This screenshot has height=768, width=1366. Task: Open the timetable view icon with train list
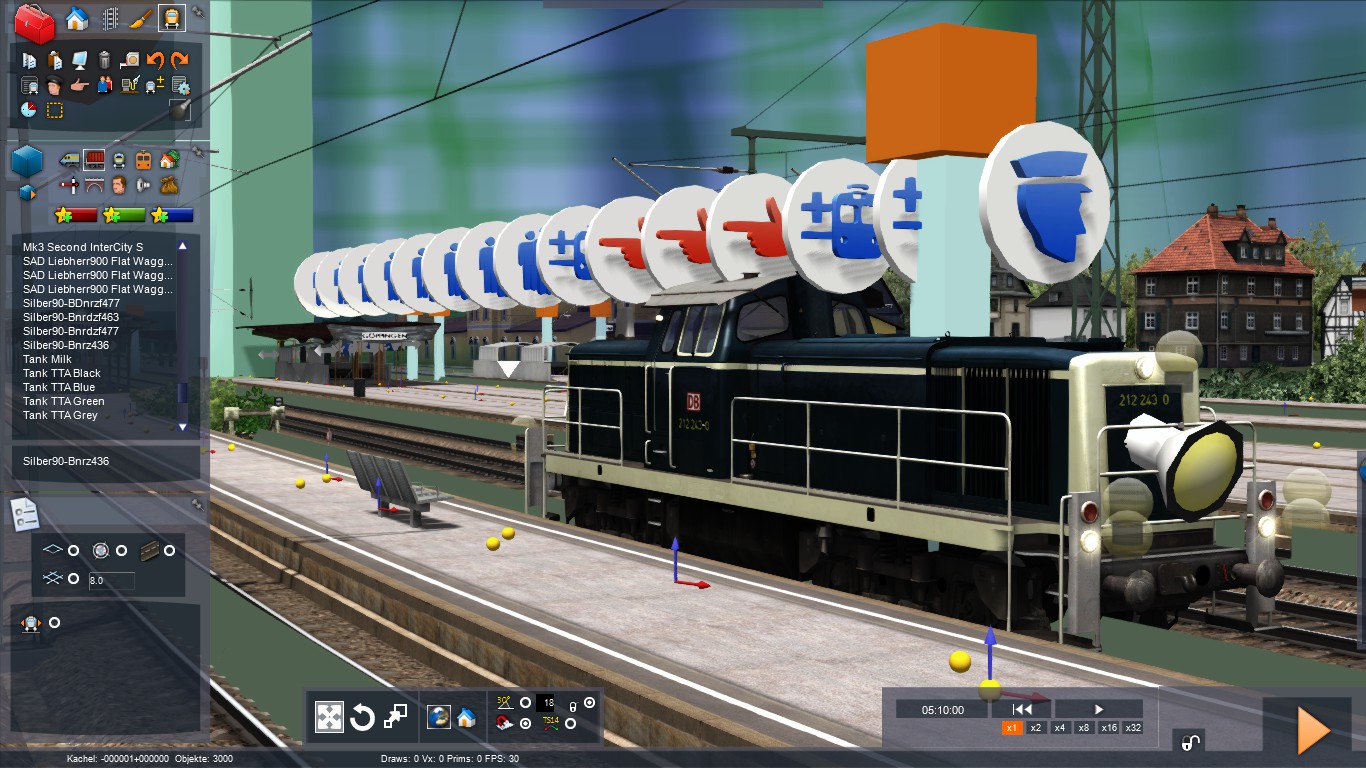coord(30,85)
